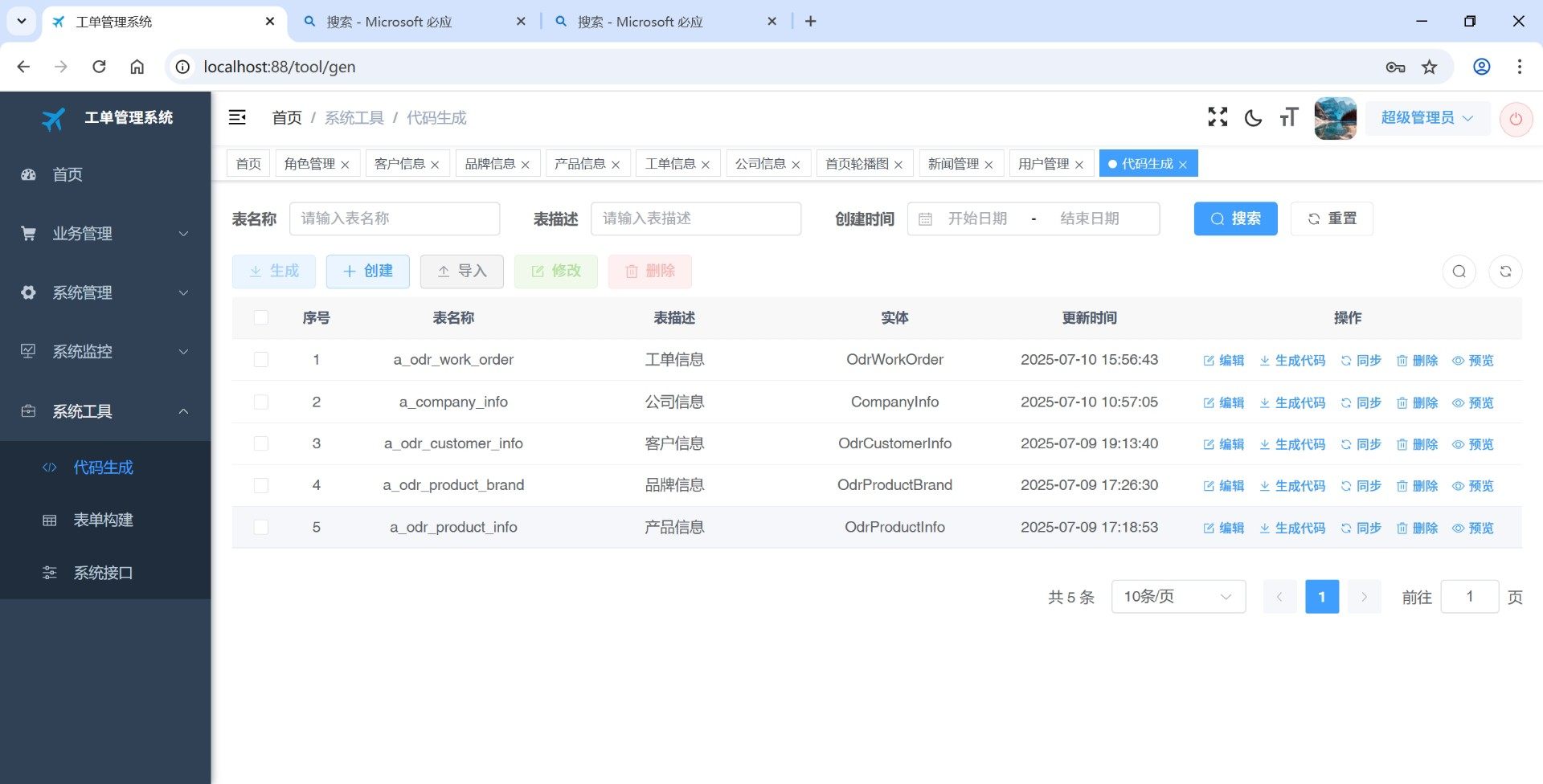Refresh the table with the circular refresh icon
The width and height of the screenshot is (1543, 784).
point(1505,272)
